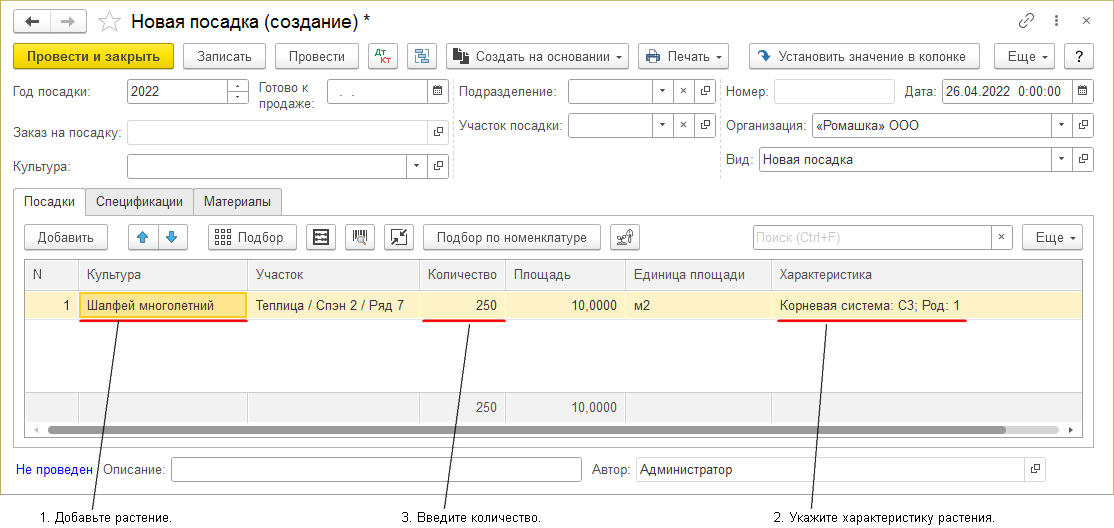1114x528 pixels.
Task: Click Подбор по номенклатуре button
Action: [512, 237]
